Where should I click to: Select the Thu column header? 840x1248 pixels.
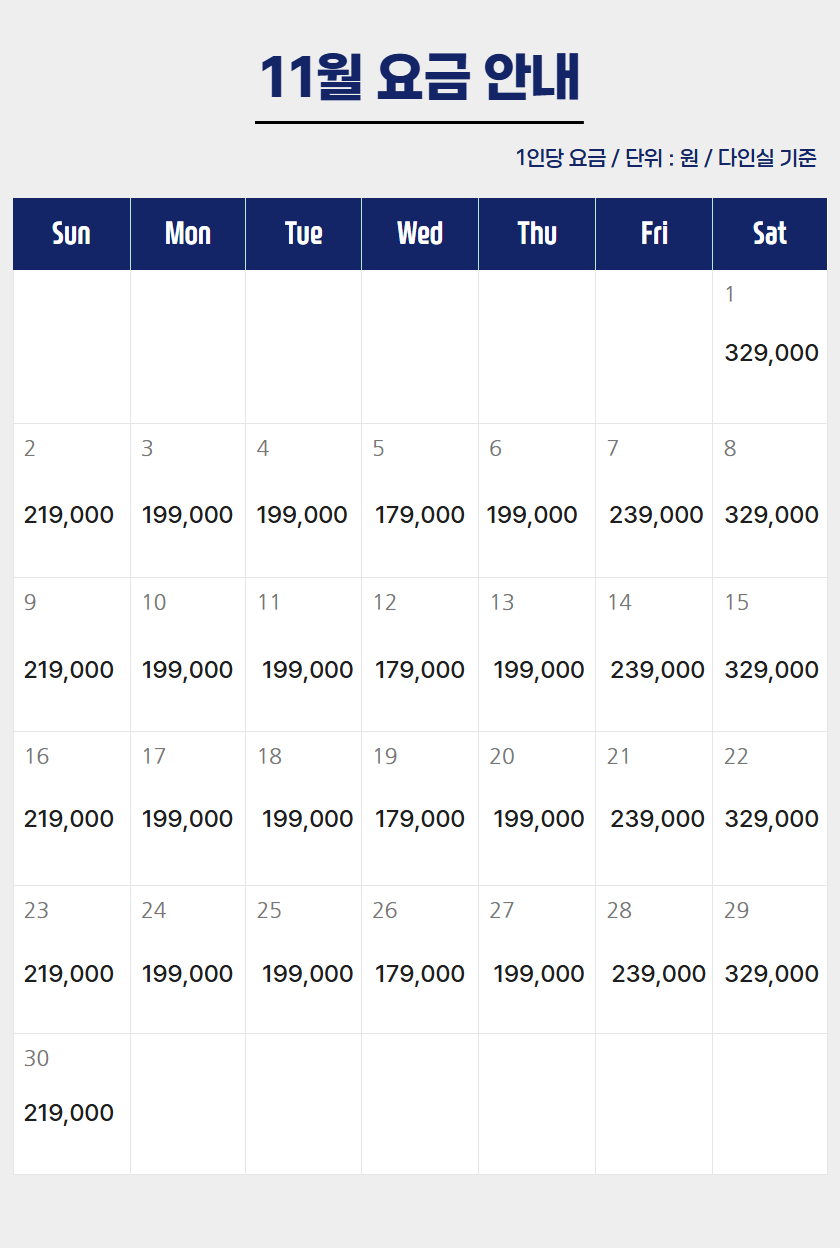[x=537, y=234]
